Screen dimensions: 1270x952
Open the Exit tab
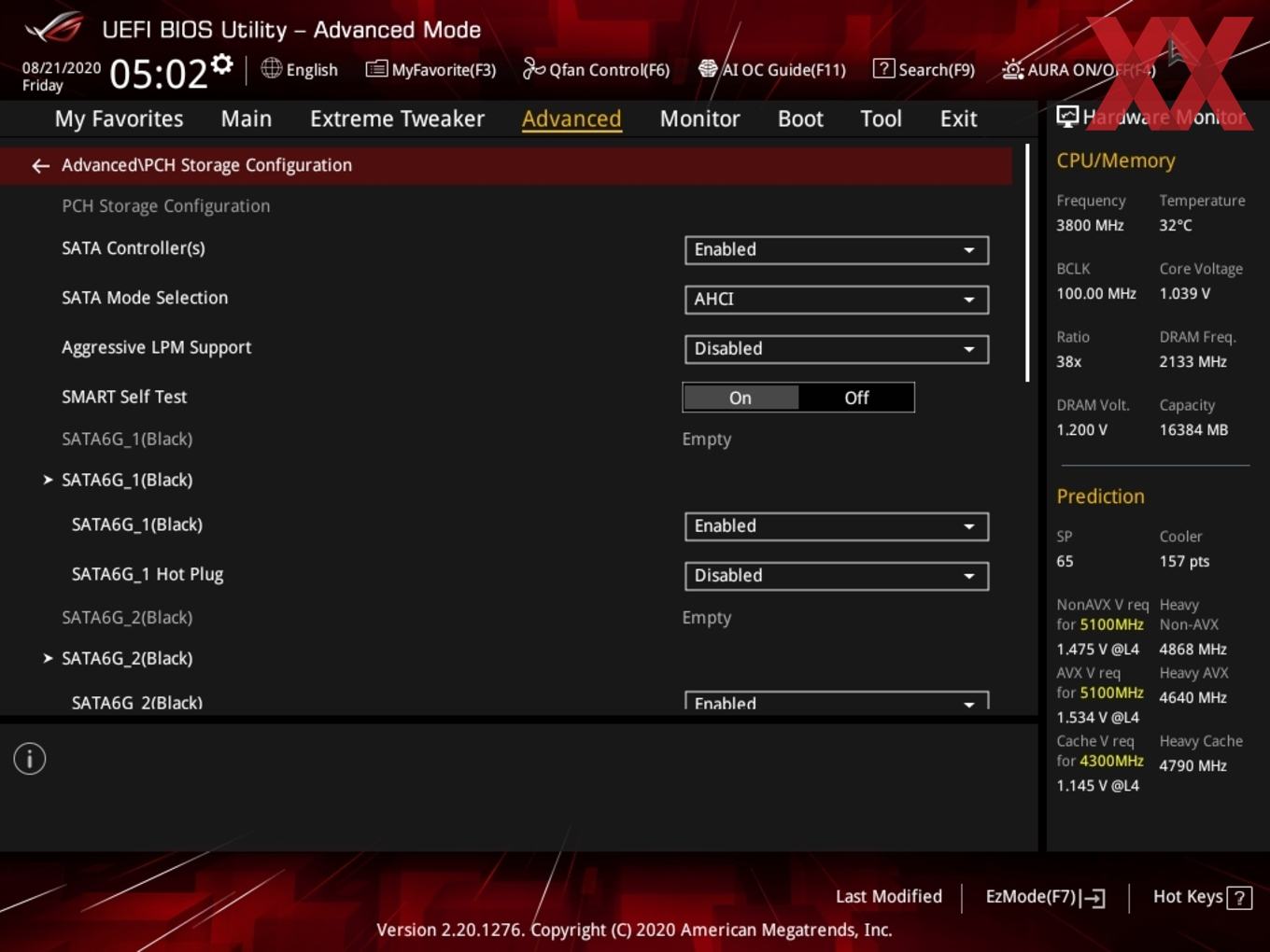click(x=958, y=119)
